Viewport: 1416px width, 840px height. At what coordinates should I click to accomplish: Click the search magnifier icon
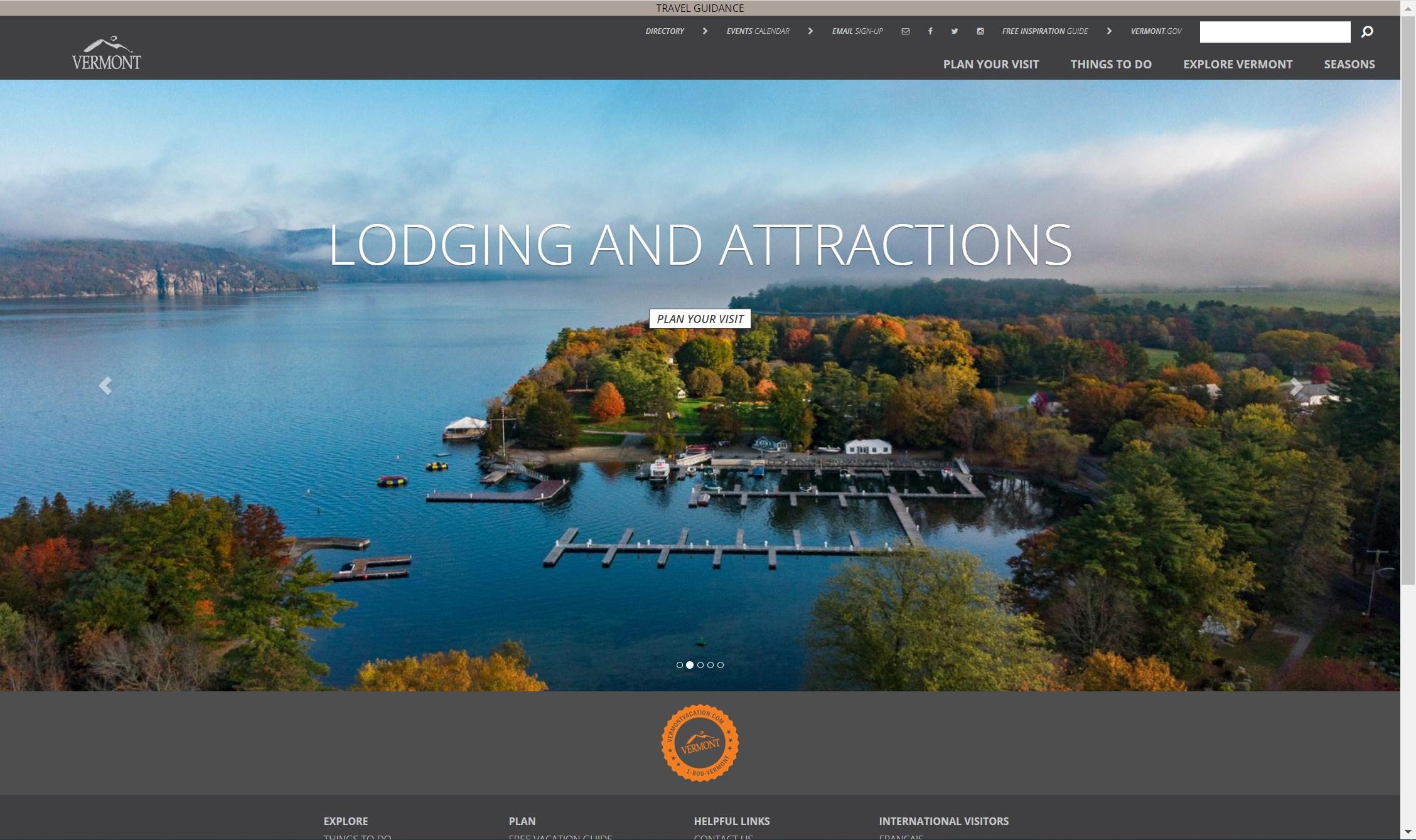(x=1367, y=32)
